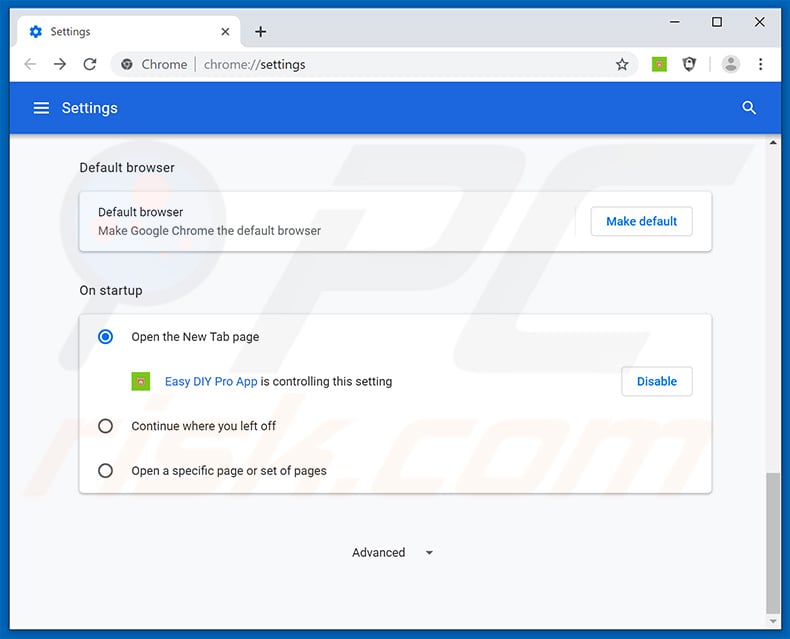
Task: Open the Easy DIY Pro App link
Action: tap(211, 381)
